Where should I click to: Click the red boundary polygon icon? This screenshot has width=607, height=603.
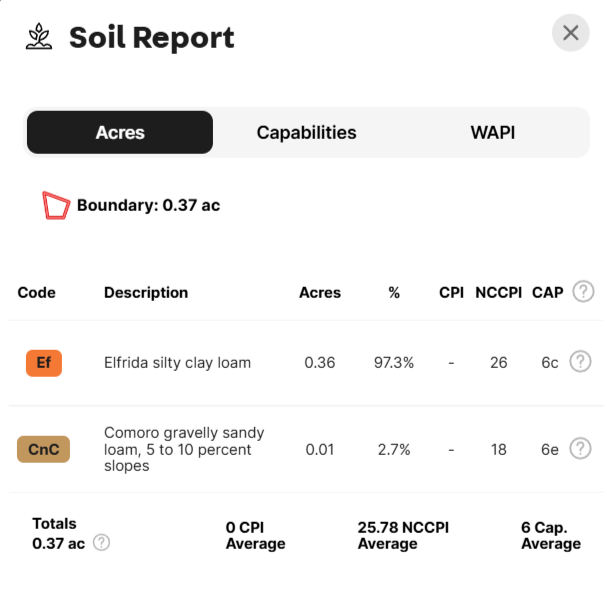click(x=55, y=206)
